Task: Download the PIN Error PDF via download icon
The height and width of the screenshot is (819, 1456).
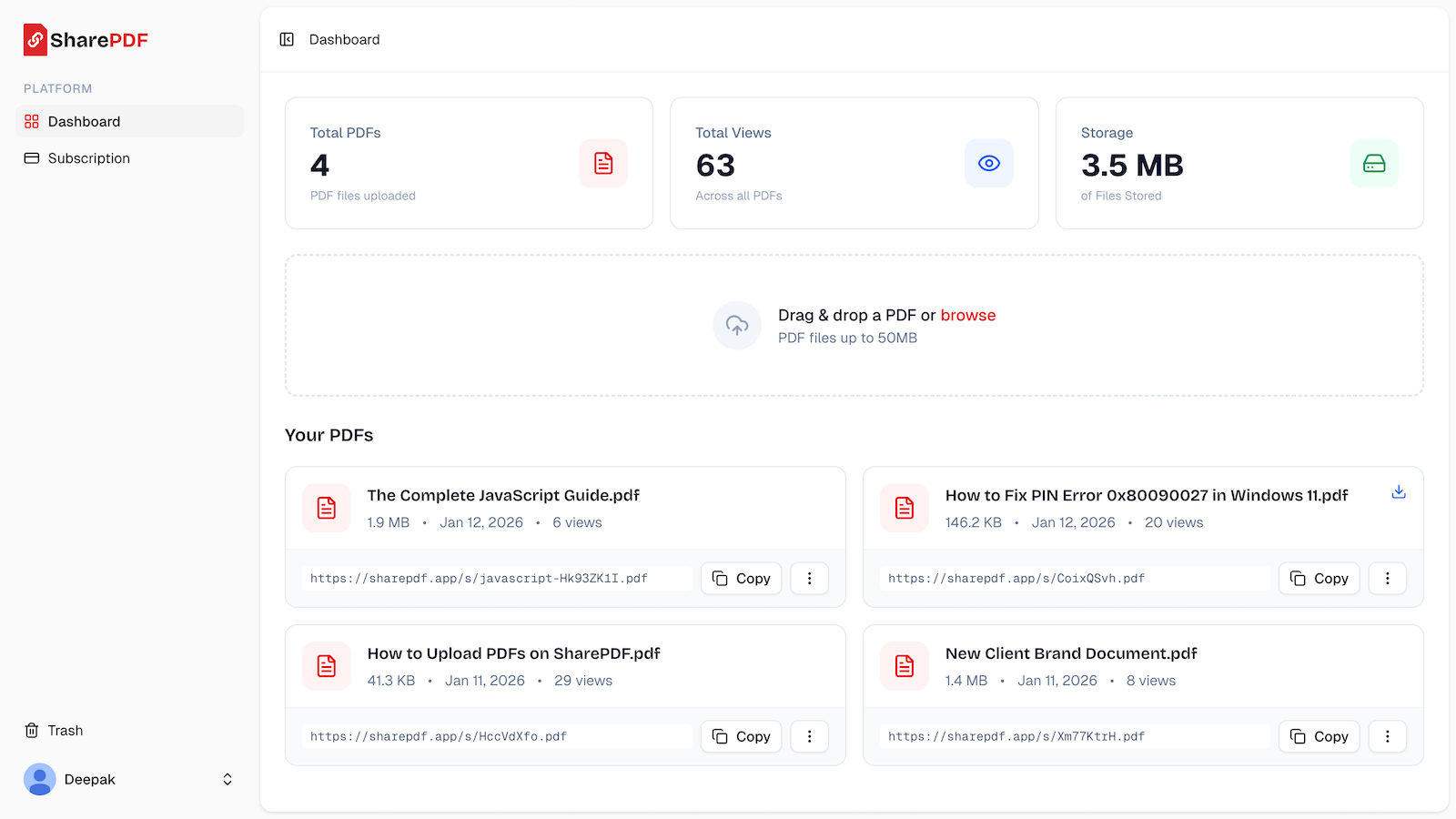Action: coord(1398,491)
